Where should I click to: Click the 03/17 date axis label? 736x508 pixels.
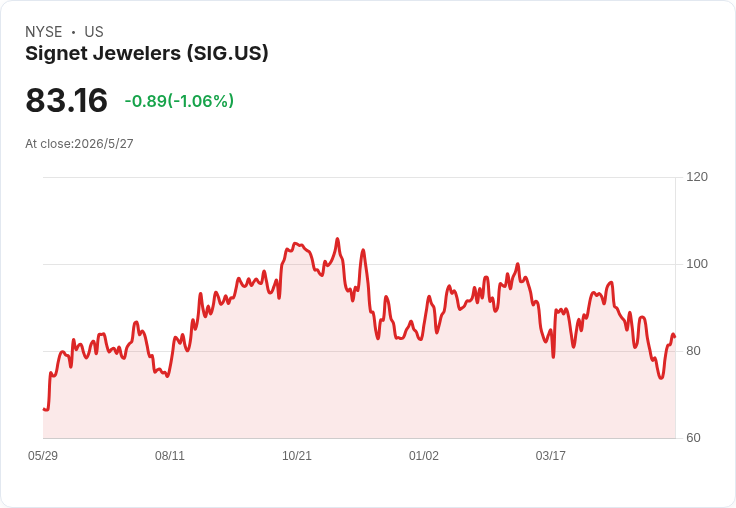(x=551, y=455)
